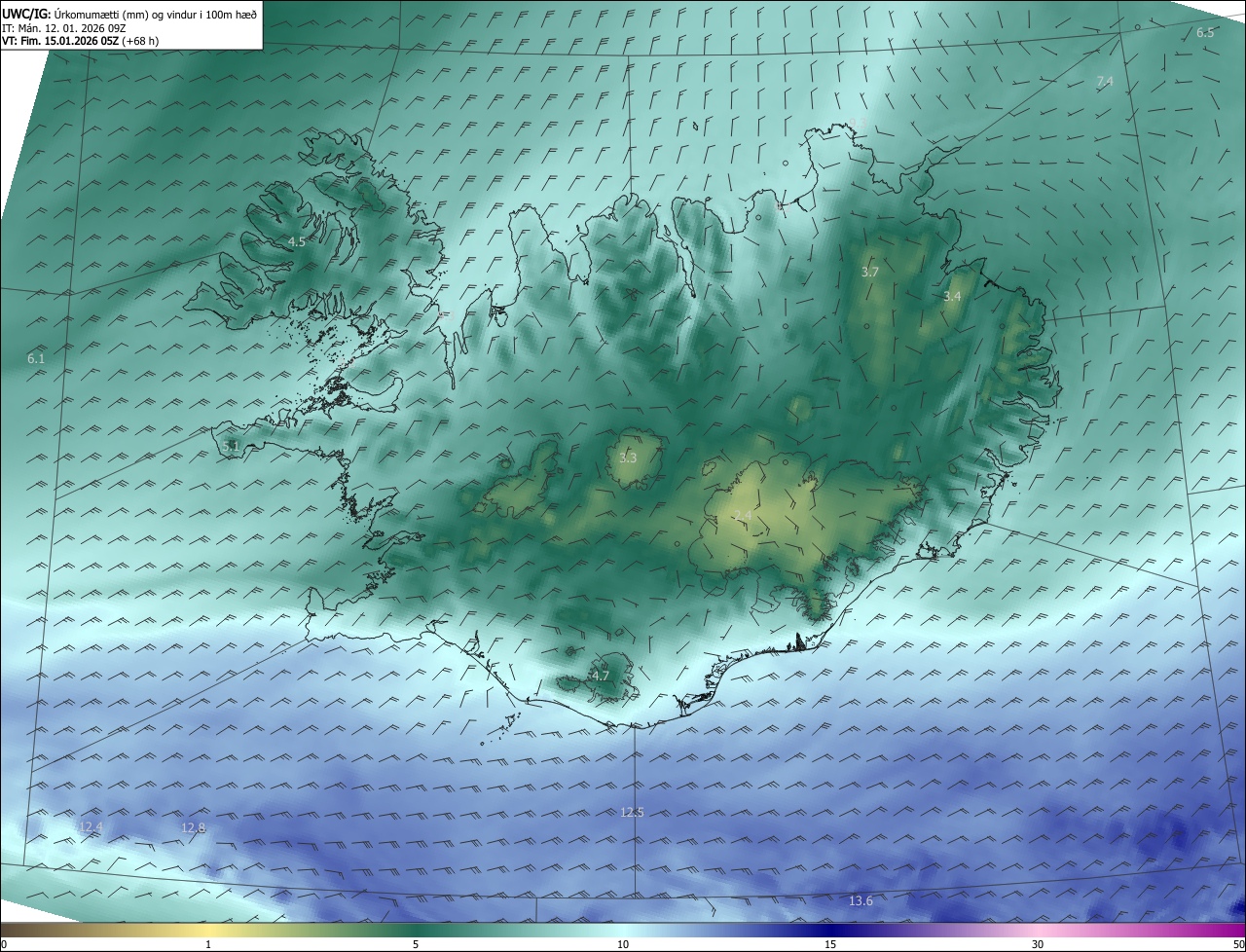Click the 13.6 value near bottom edge
The height and width of the screenshot is (952, 1246).
click(861, 901)
